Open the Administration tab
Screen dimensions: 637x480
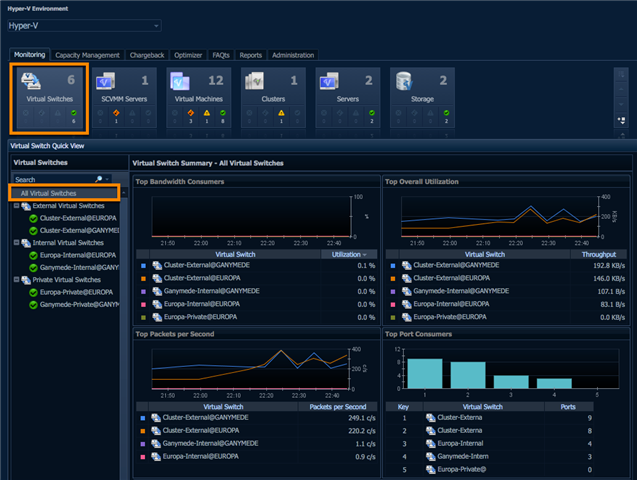pos(293,55)
